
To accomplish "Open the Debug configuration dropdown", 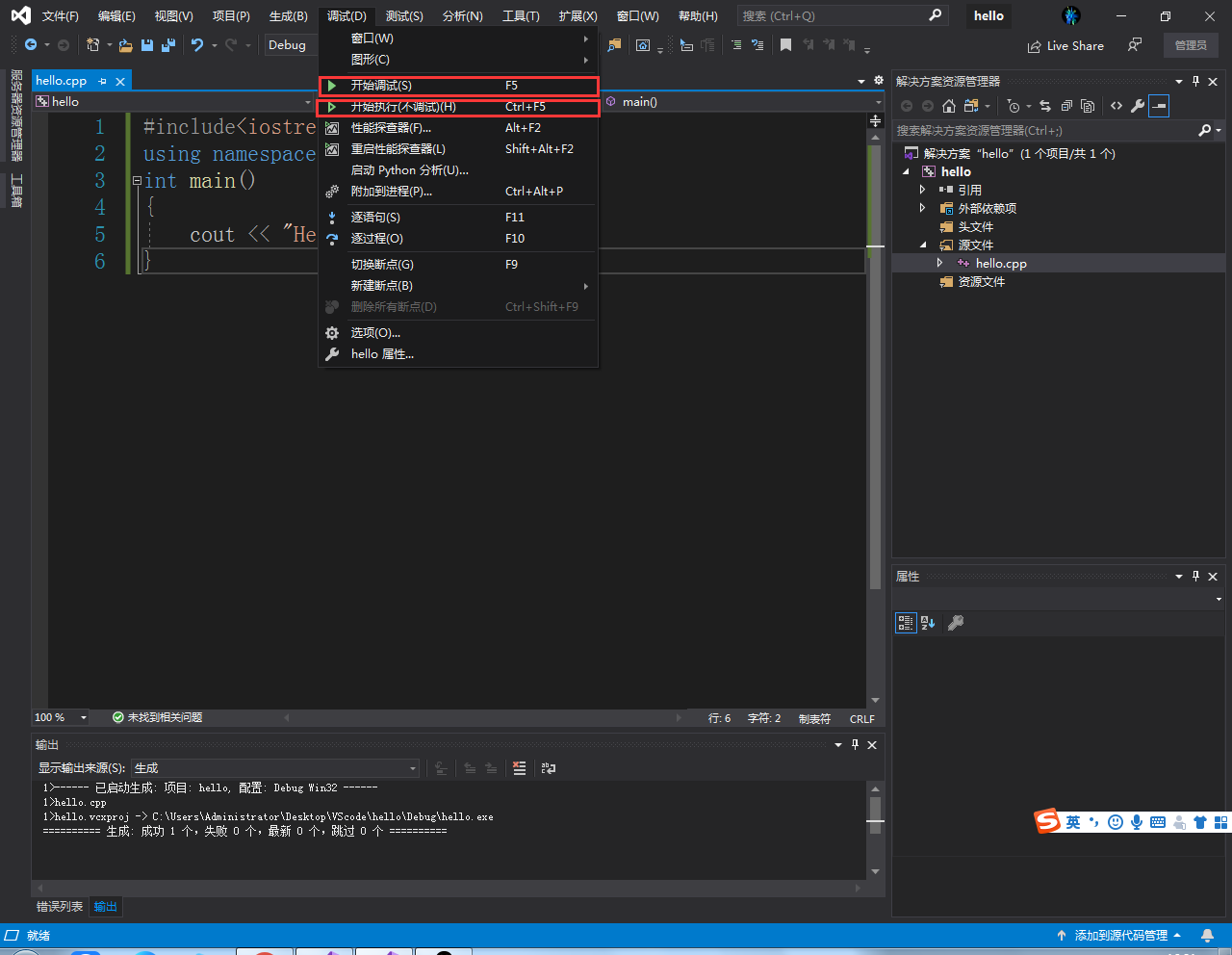I will 290,44.
